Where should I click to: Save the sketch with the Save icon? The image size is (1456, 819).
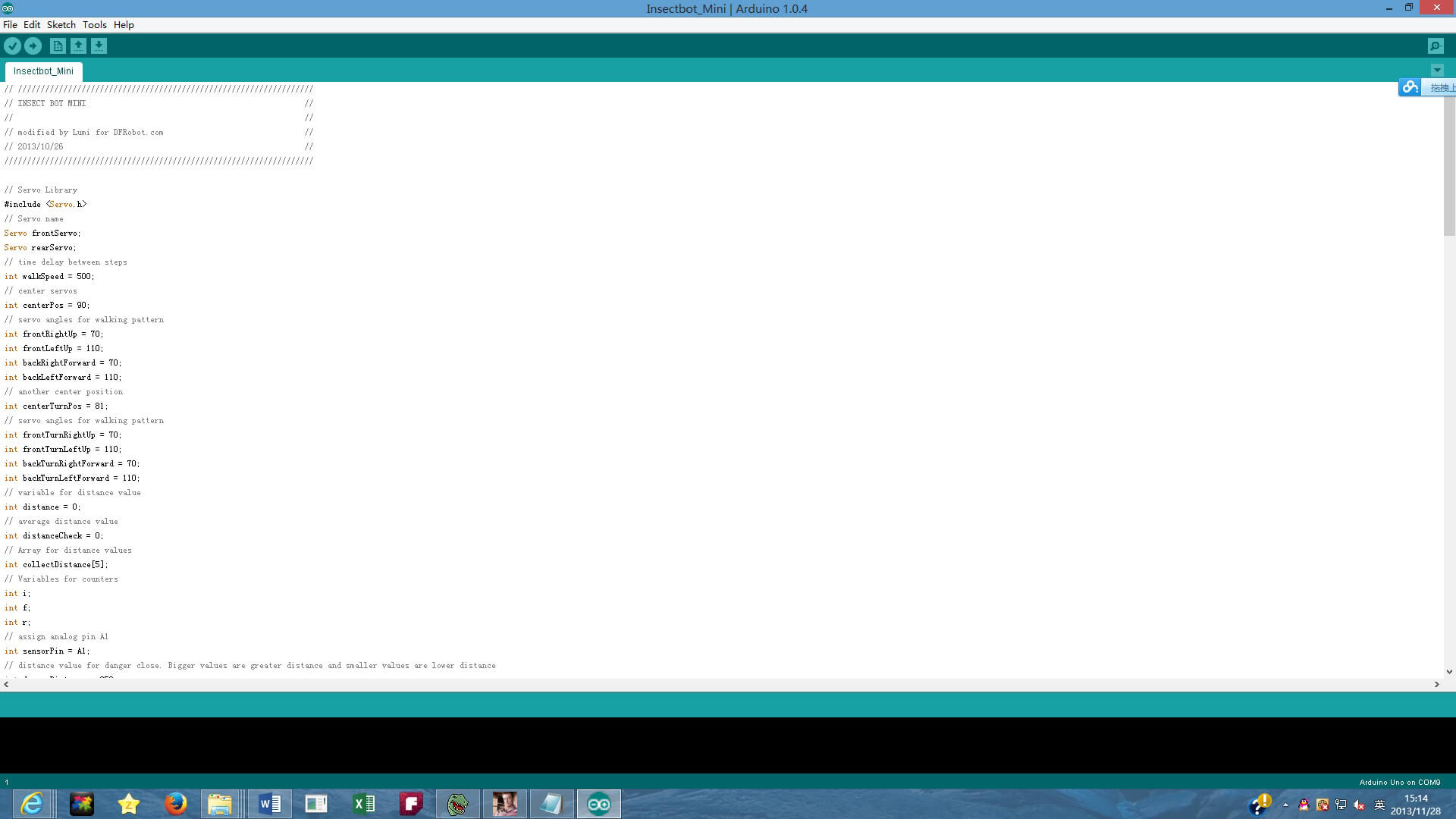(x=99, y=46)
